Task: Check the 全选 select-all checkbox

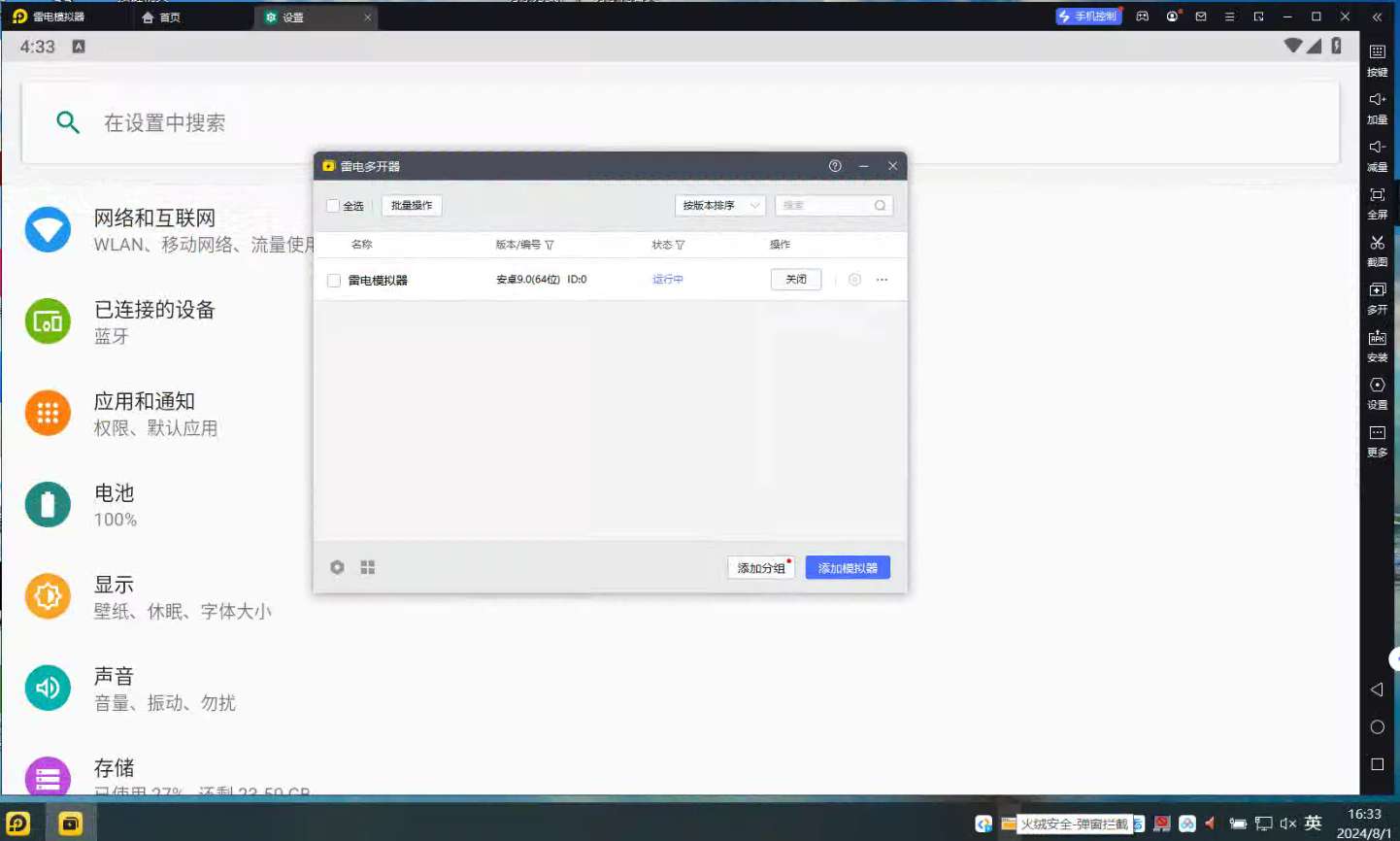Action: (x=333, y=206)
